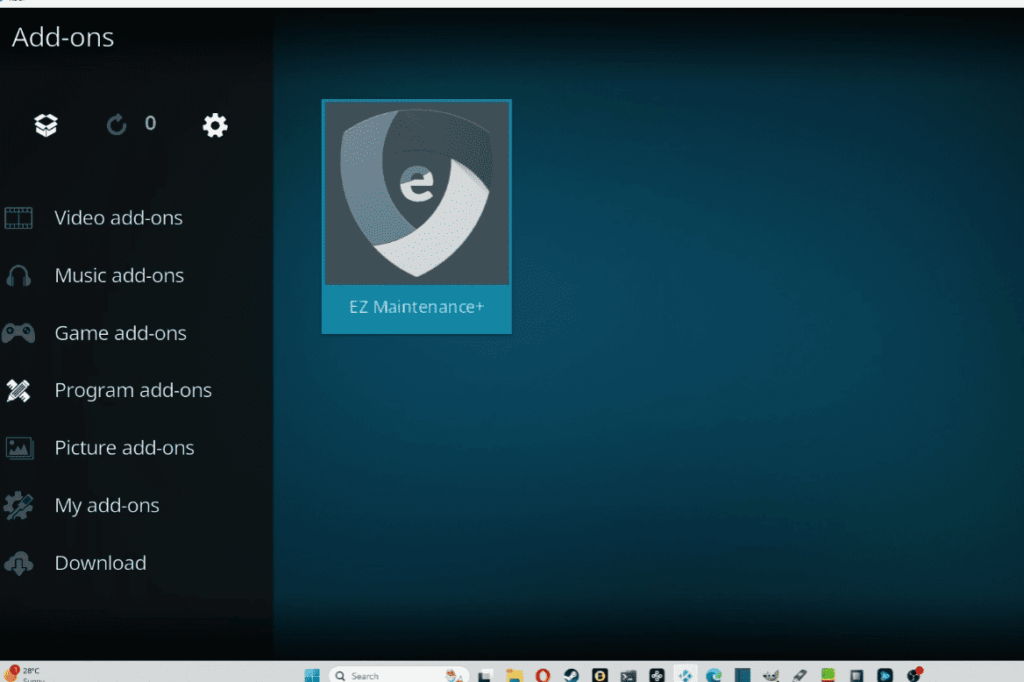1024x682 pixels.
Task: Click the tools icon for Program add-ons
Action: coord(18,391)
